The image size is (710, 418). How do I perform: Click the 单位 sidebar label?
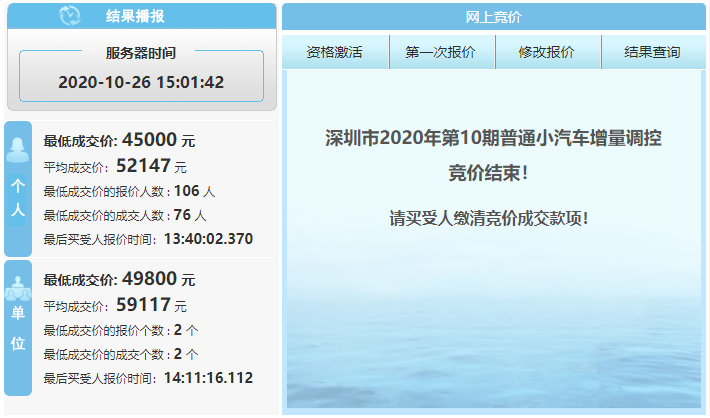18,328
